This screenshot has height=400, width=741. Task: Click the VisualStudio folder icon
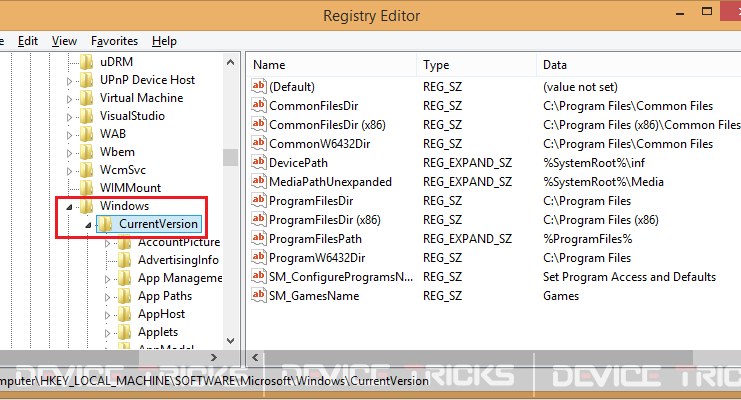[86, 116]
